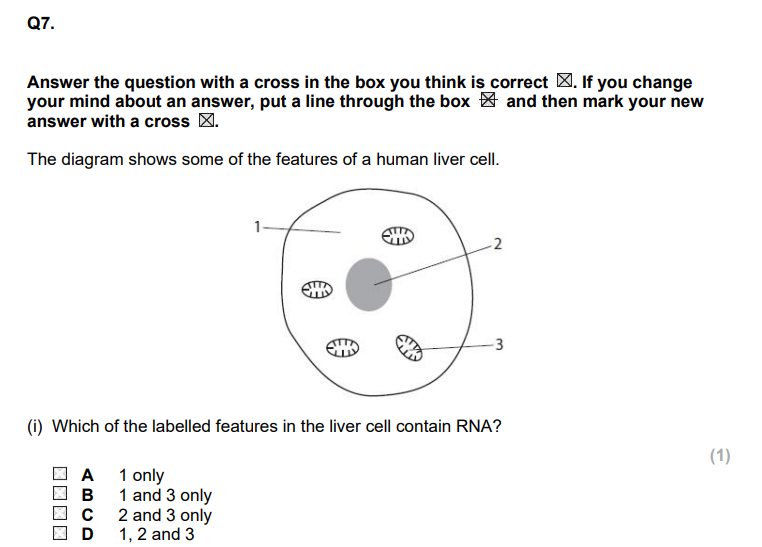762x547 pixels.
Task: Click the Q7. question heading
Action: click(41, 23)
